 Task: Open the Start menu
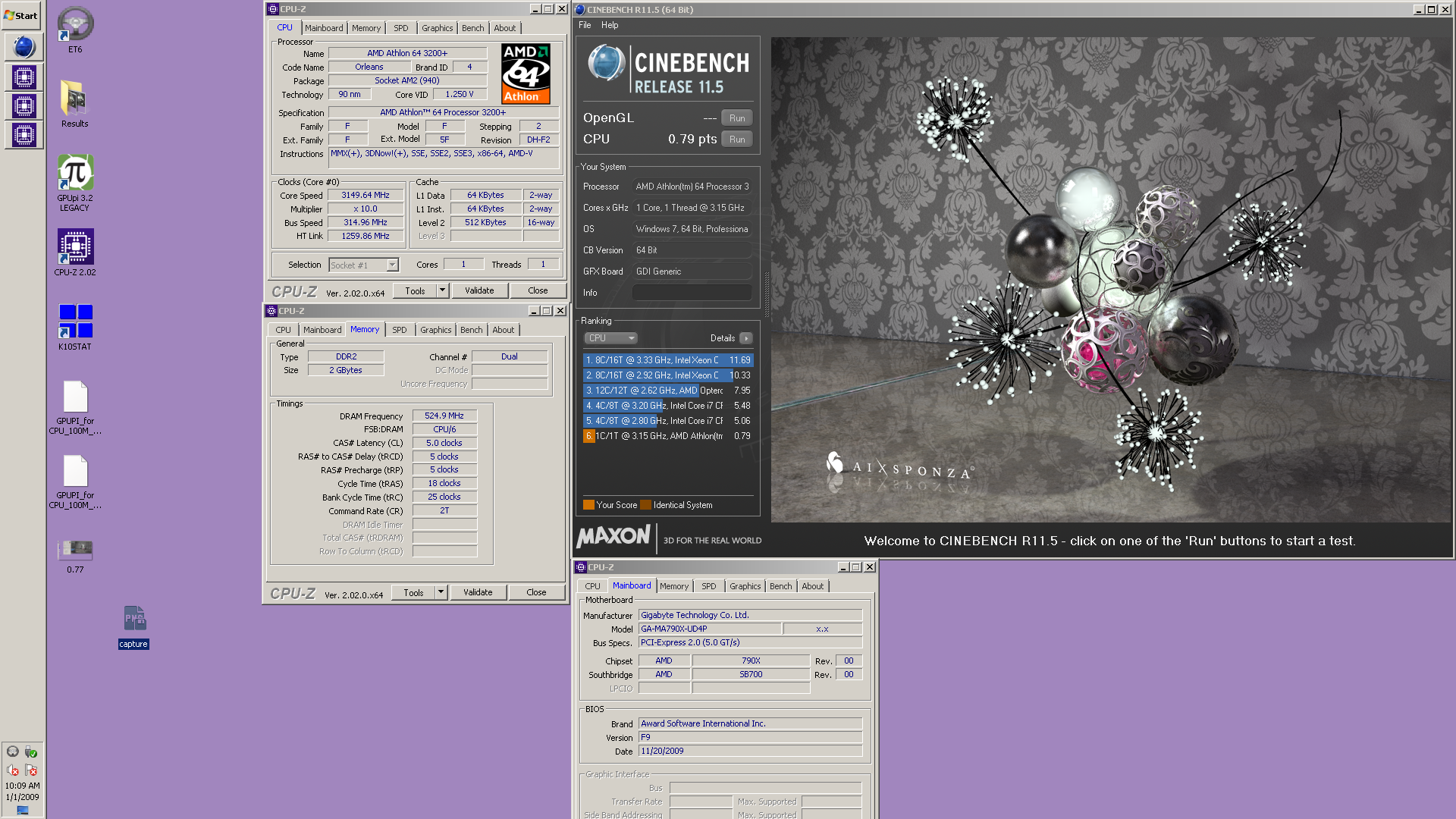[x=21, y=15]
